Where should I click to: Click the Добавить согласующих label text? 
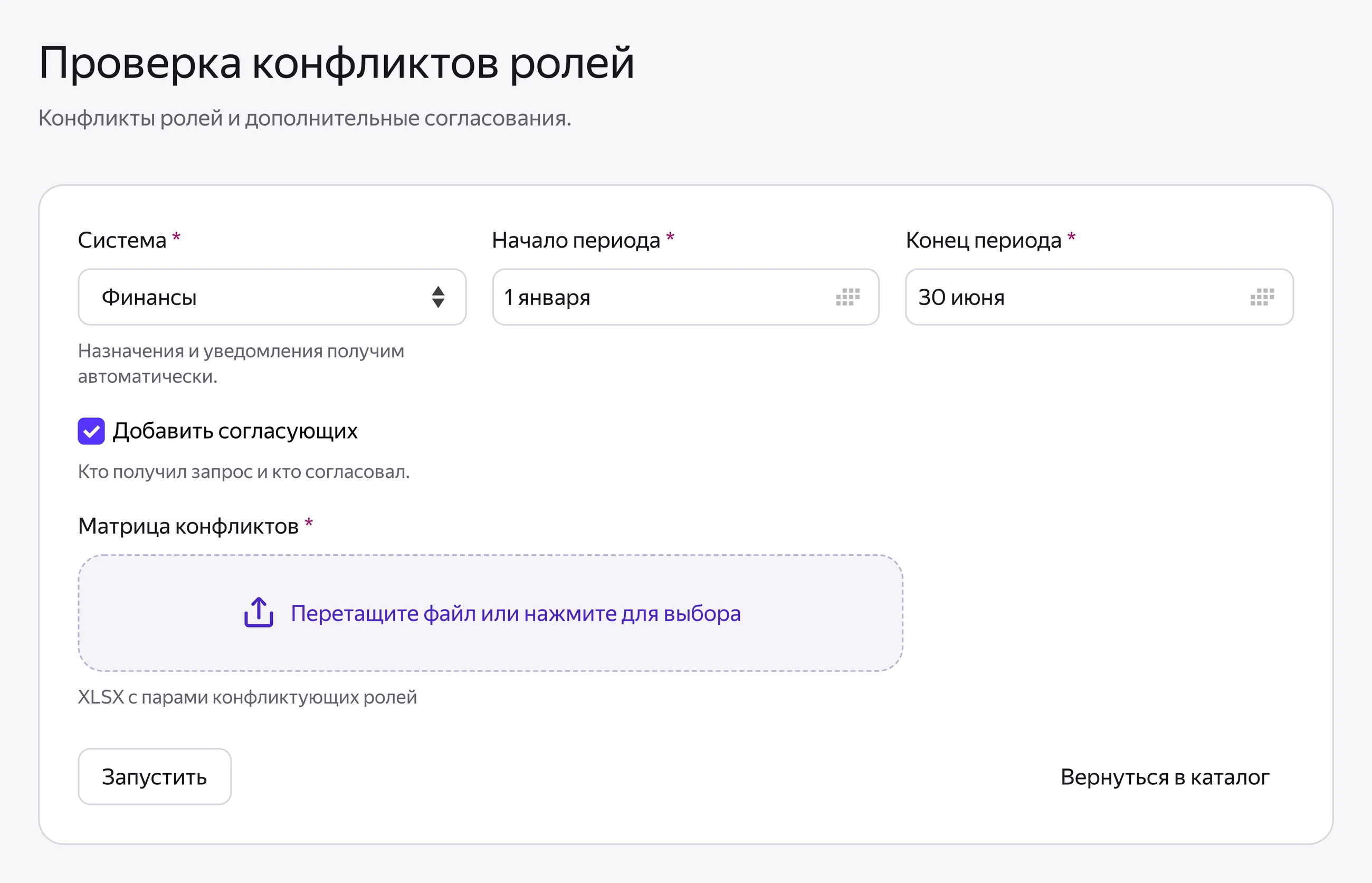click(x=235, y=431)
